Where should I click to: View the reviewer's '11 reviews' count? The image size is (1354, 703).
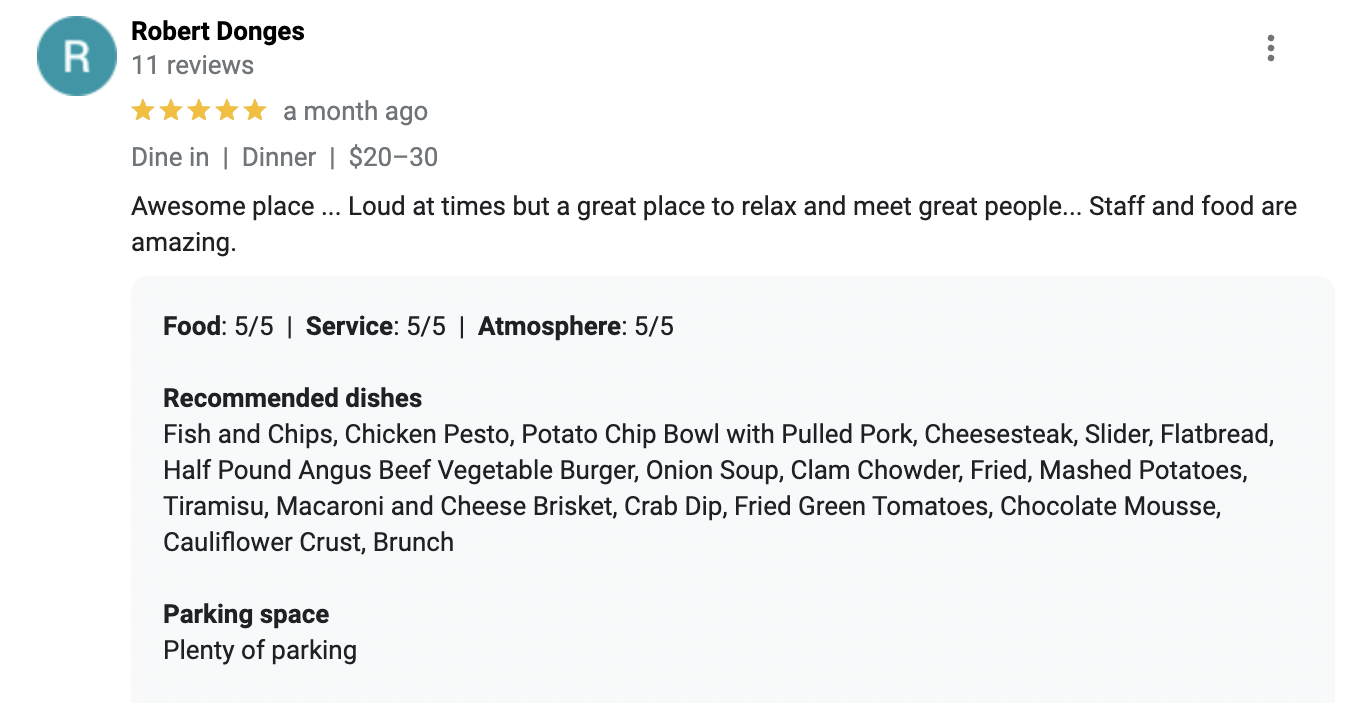coord(192,66)
